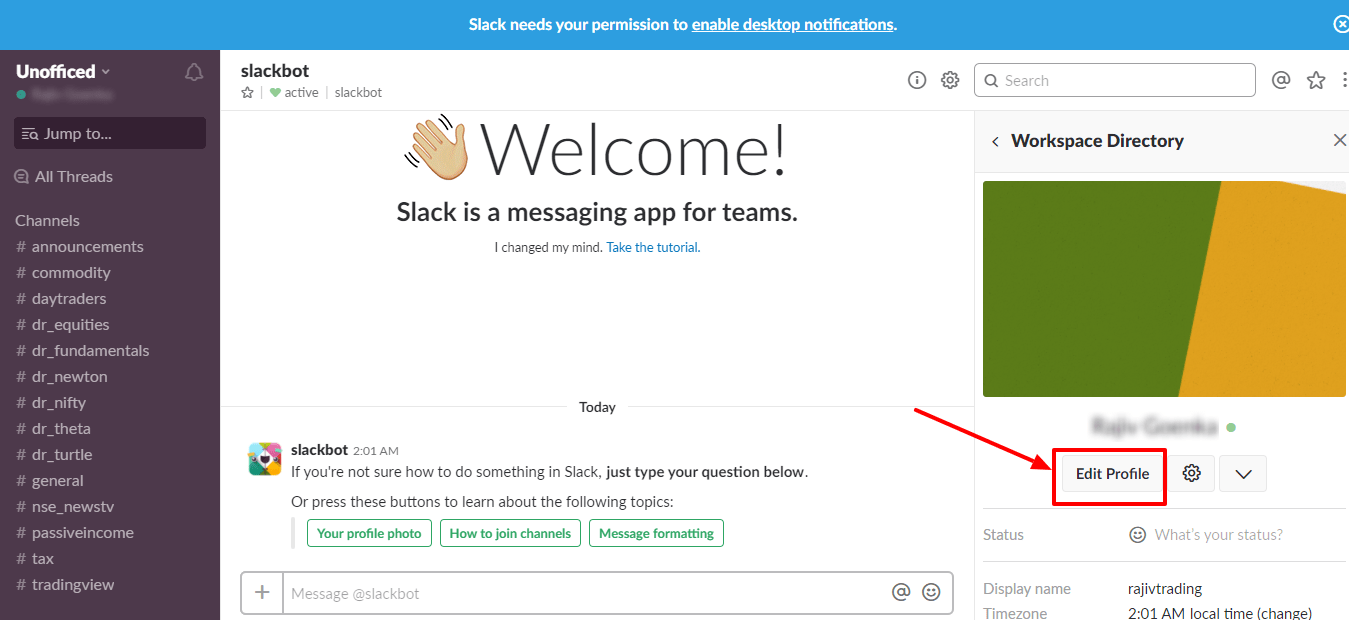
Task: Close the Workspace Directory panel
Action: (x=1340, y=140)
